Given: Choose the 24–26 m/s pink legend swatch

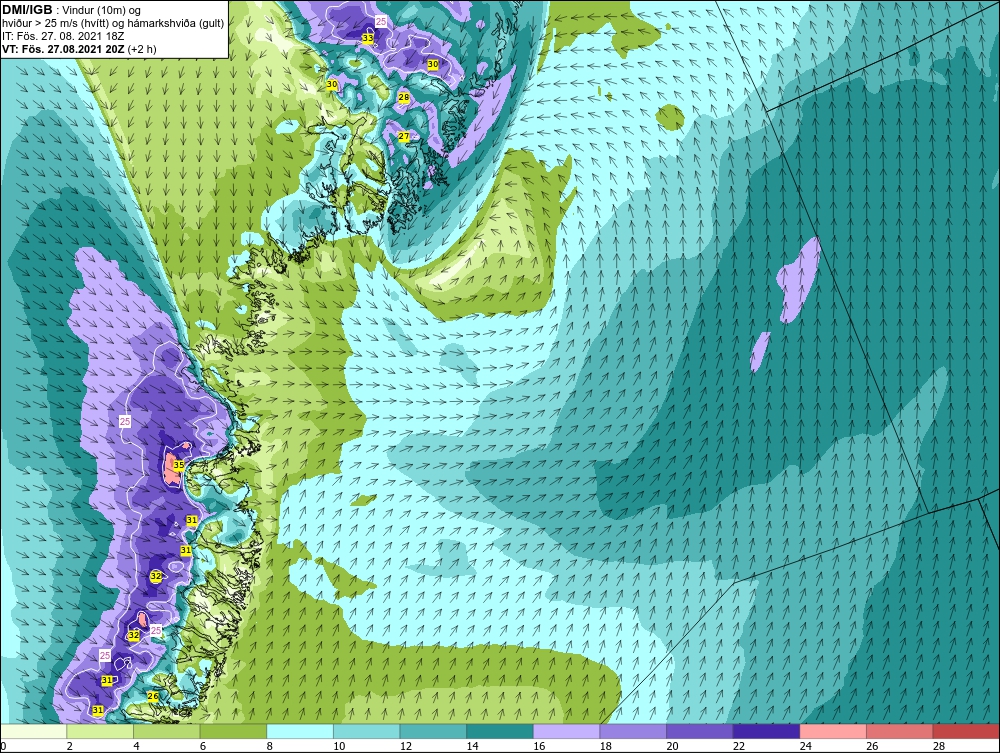Looking at the screenshot, I should [833, 731].
